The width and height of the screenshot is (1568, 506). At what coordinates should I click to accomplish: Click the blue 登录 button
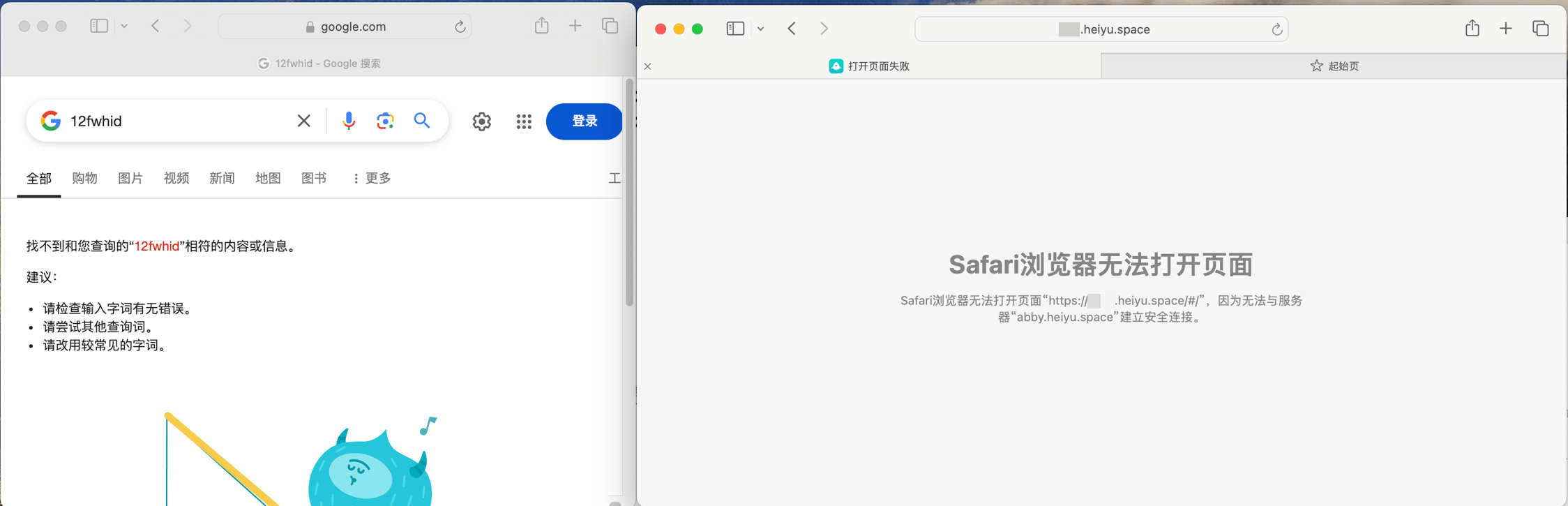coord(585,121)
